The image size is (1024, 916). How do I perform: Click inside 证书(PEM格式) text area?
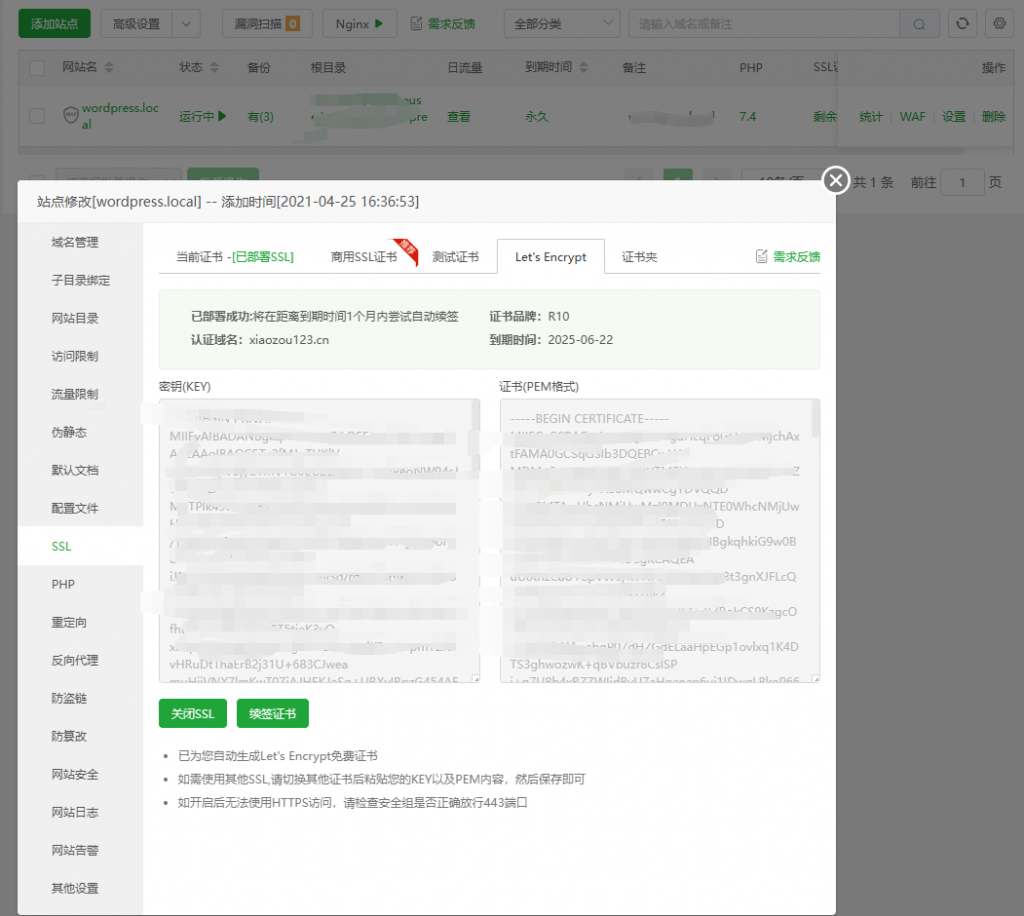point(660,541)
